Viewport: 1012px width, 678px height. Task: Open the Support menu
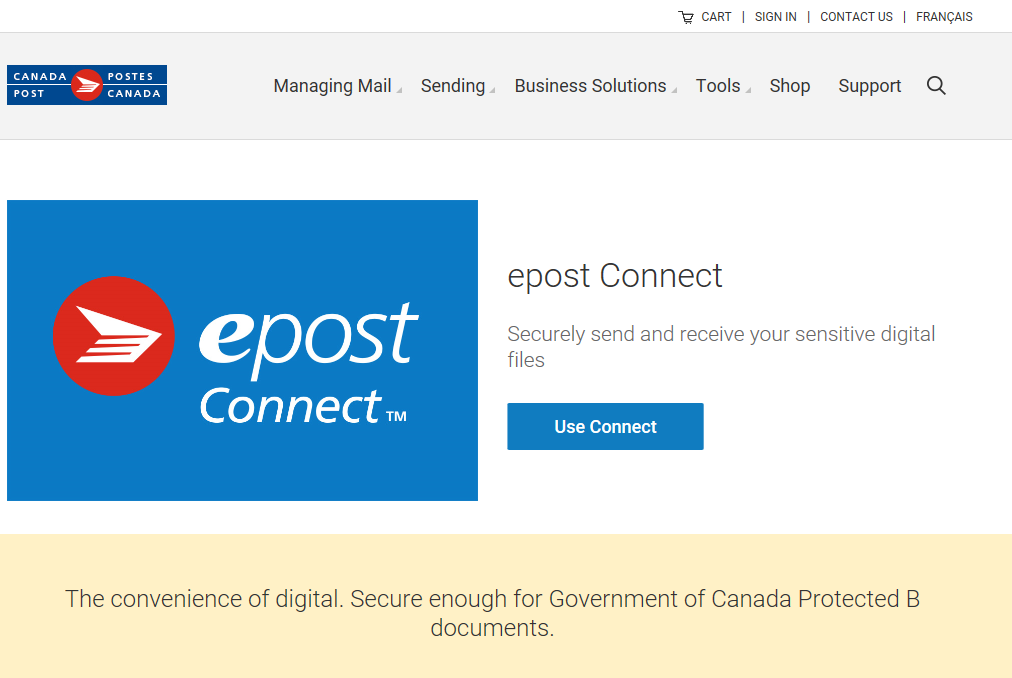pyautogui.click(x=869, y=86)
